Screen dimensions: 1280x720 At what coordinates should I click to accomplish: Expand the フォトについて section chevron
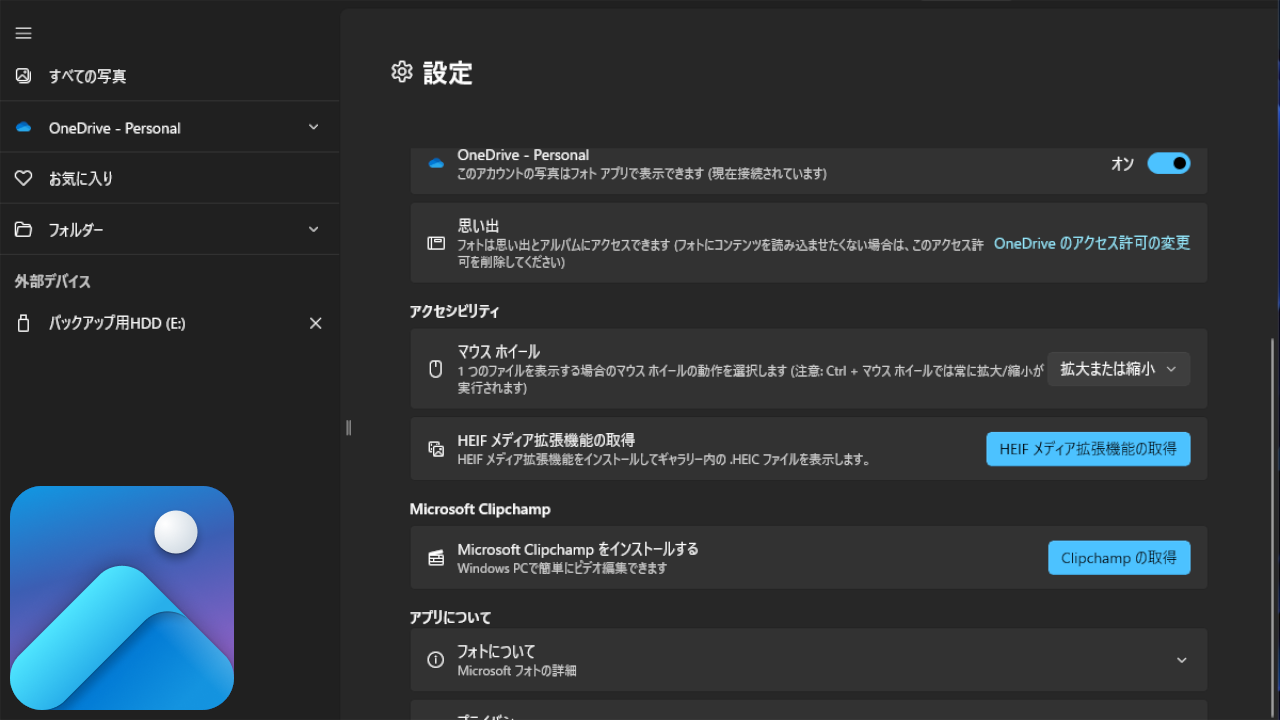coord(1182,660)
